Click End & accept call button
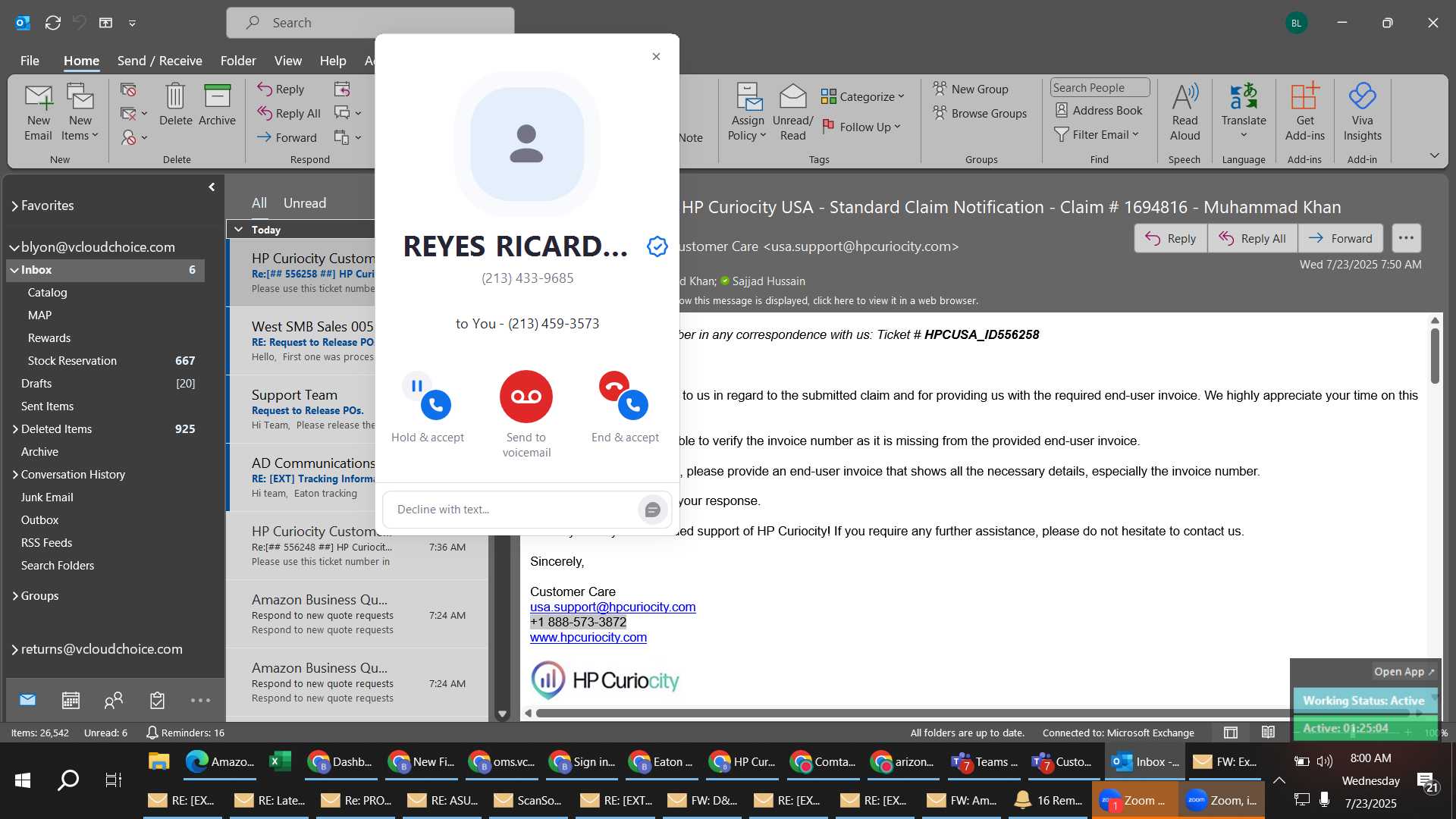The width and height of the screenshot is (1456, 819). click(624, 397)
